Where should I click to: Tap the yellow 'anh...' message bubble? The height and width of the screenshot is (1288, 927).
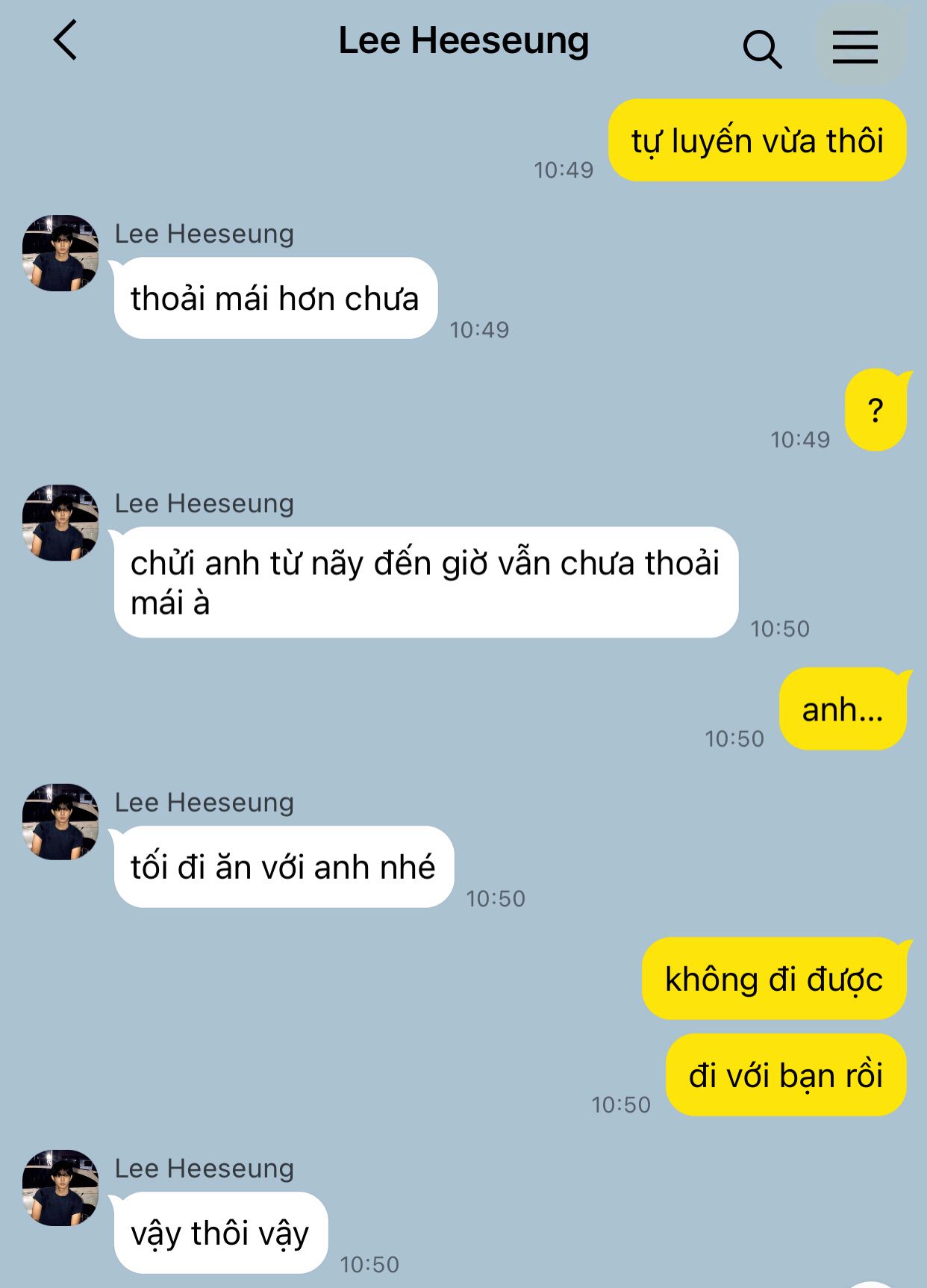[x=843, y=709]
